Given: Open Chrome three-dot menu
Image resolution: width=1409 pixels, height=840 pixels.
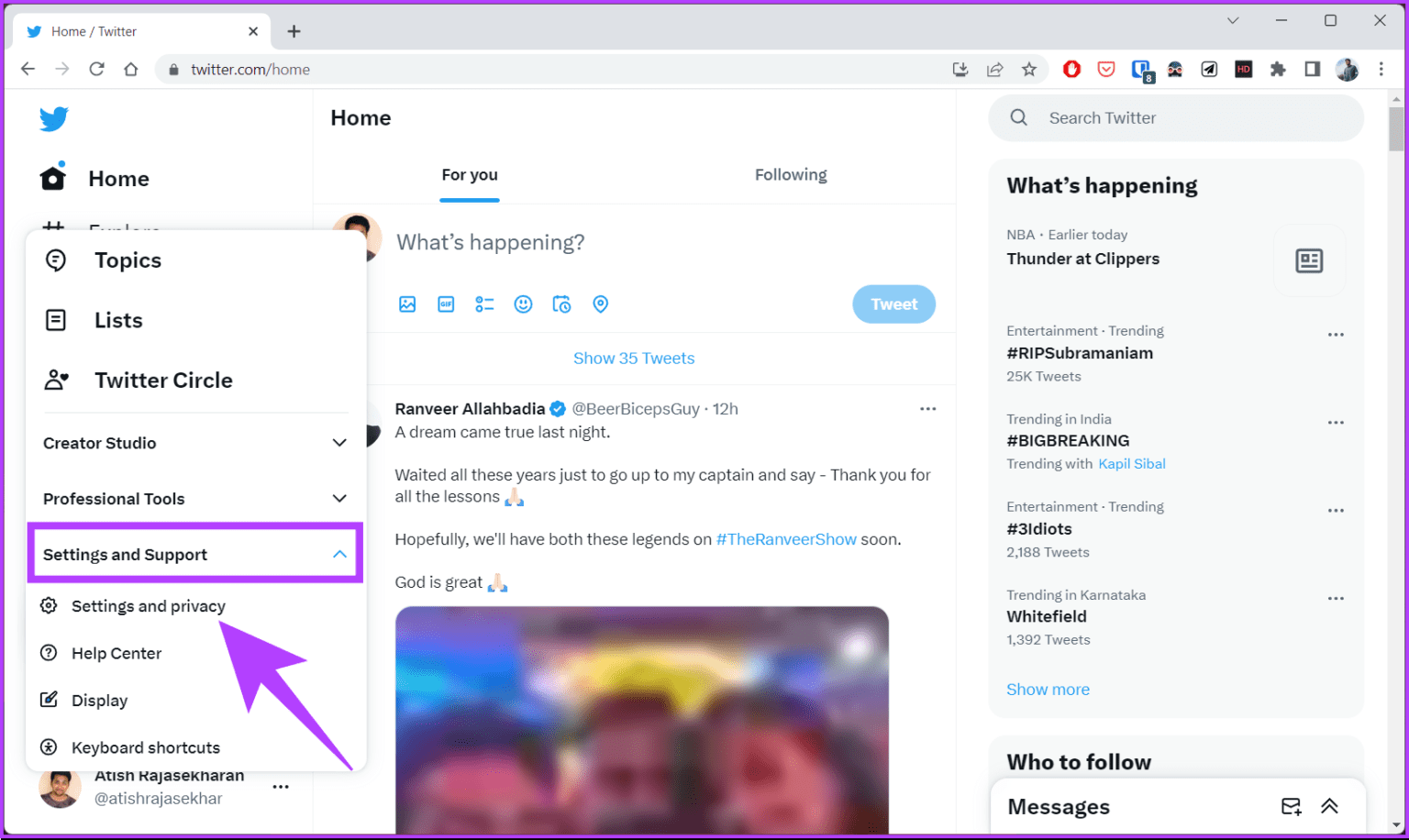Looking at the screenshot, I should [1381, 69].
